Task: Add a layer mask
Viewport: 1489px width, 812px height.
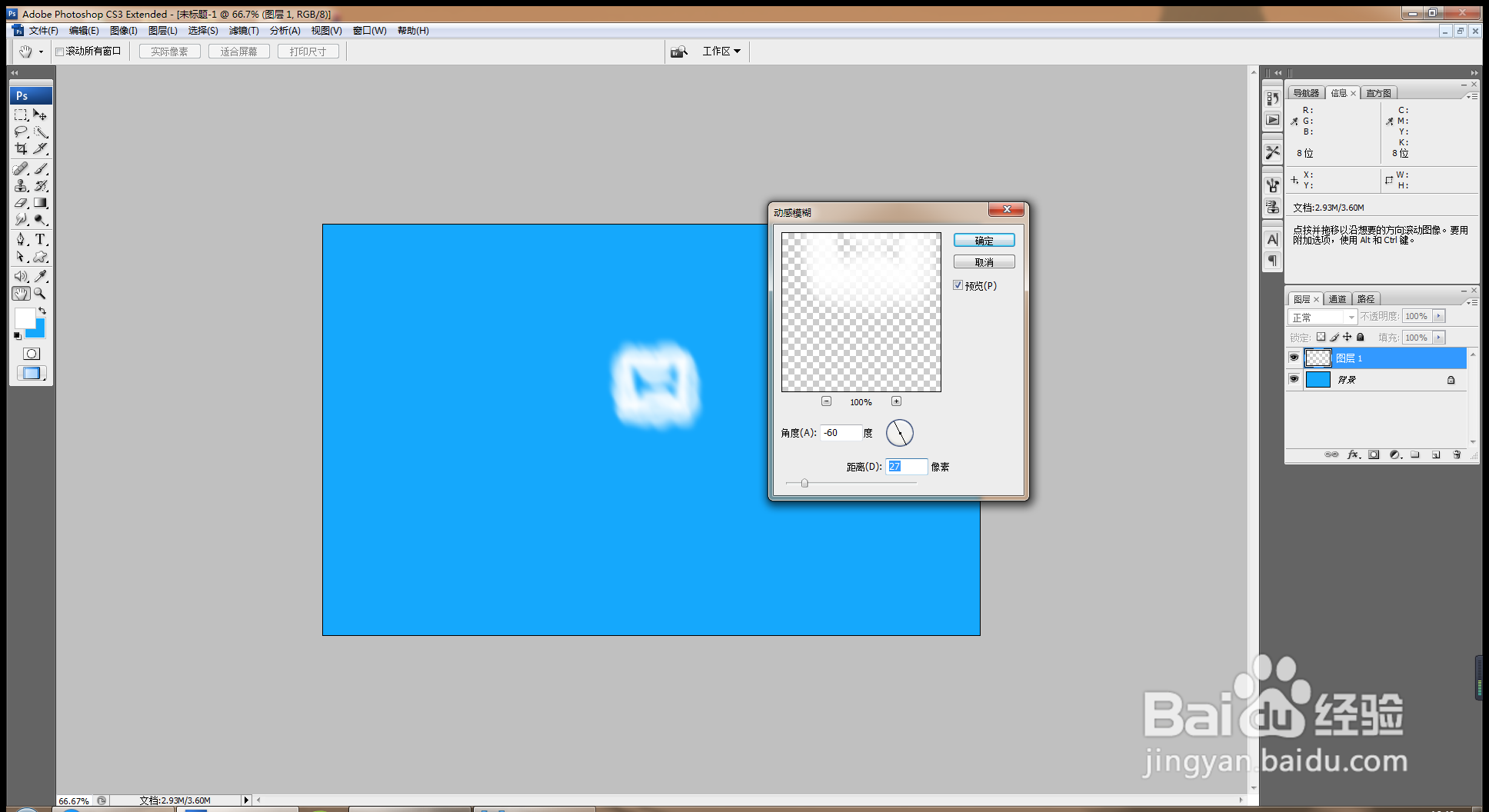Action: pyautogui.click(x=1374, y=454)
